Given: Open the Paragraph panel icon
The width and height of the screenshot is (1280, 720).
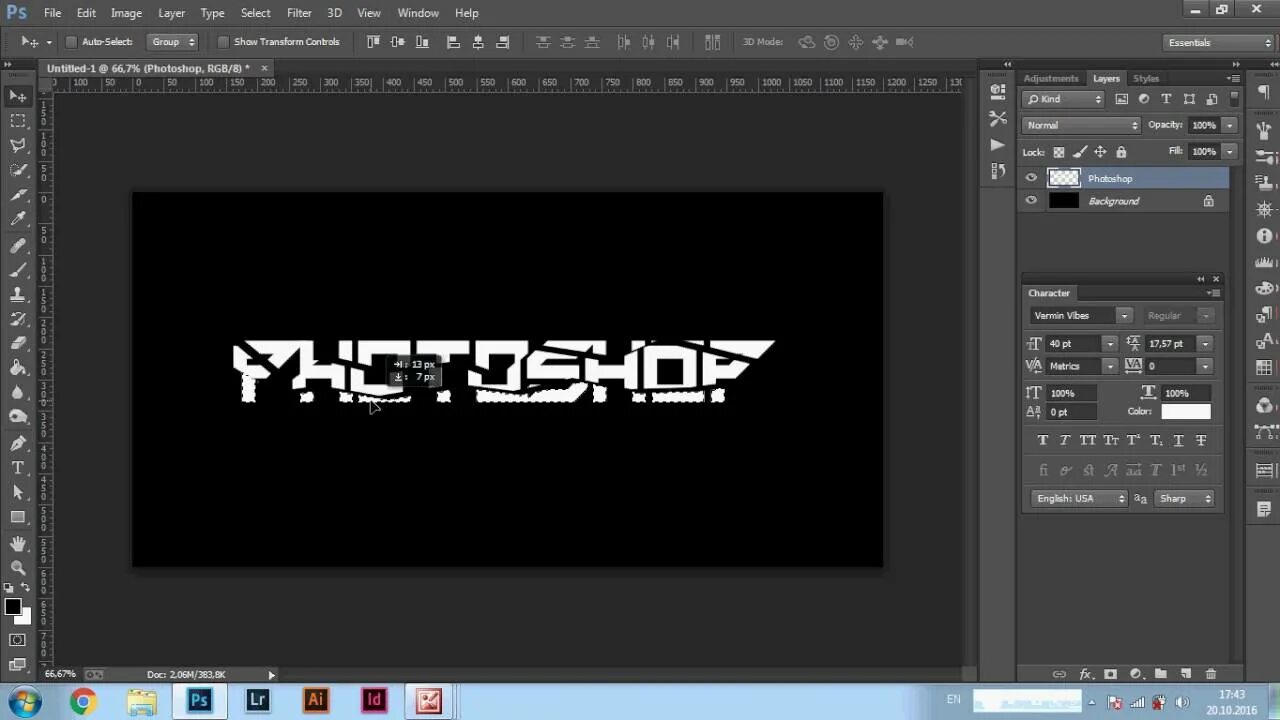Looking at the screenshot, I should pyautogui.click(x=1263, y=91).
